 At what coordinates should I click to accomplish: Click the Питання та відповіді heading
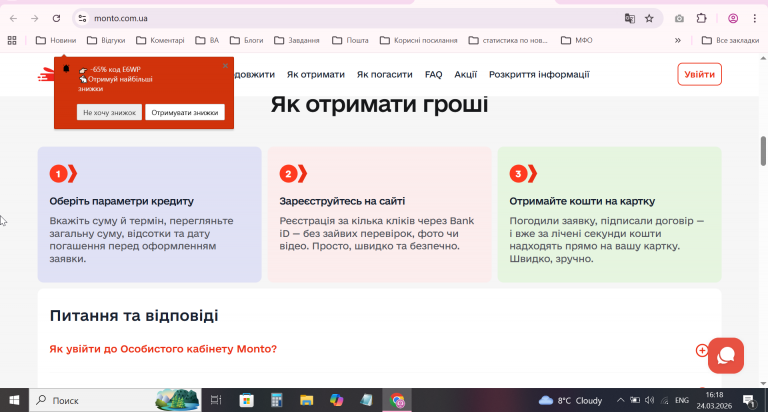point(134,315)
